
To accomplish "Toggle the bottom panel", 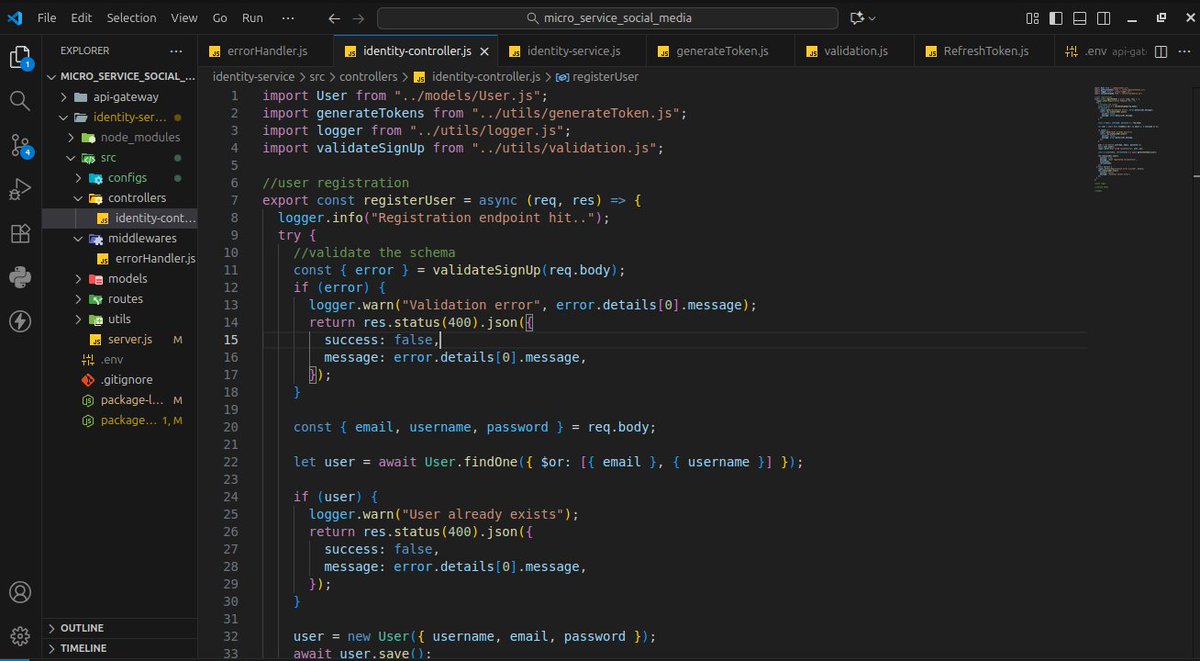I will pyautogui.click(x=1078, y=18).
